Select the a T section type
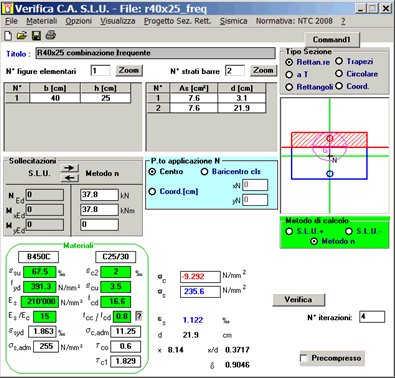Image resolution: width=395 pixels, height=378 pixels. pos(289,75)
